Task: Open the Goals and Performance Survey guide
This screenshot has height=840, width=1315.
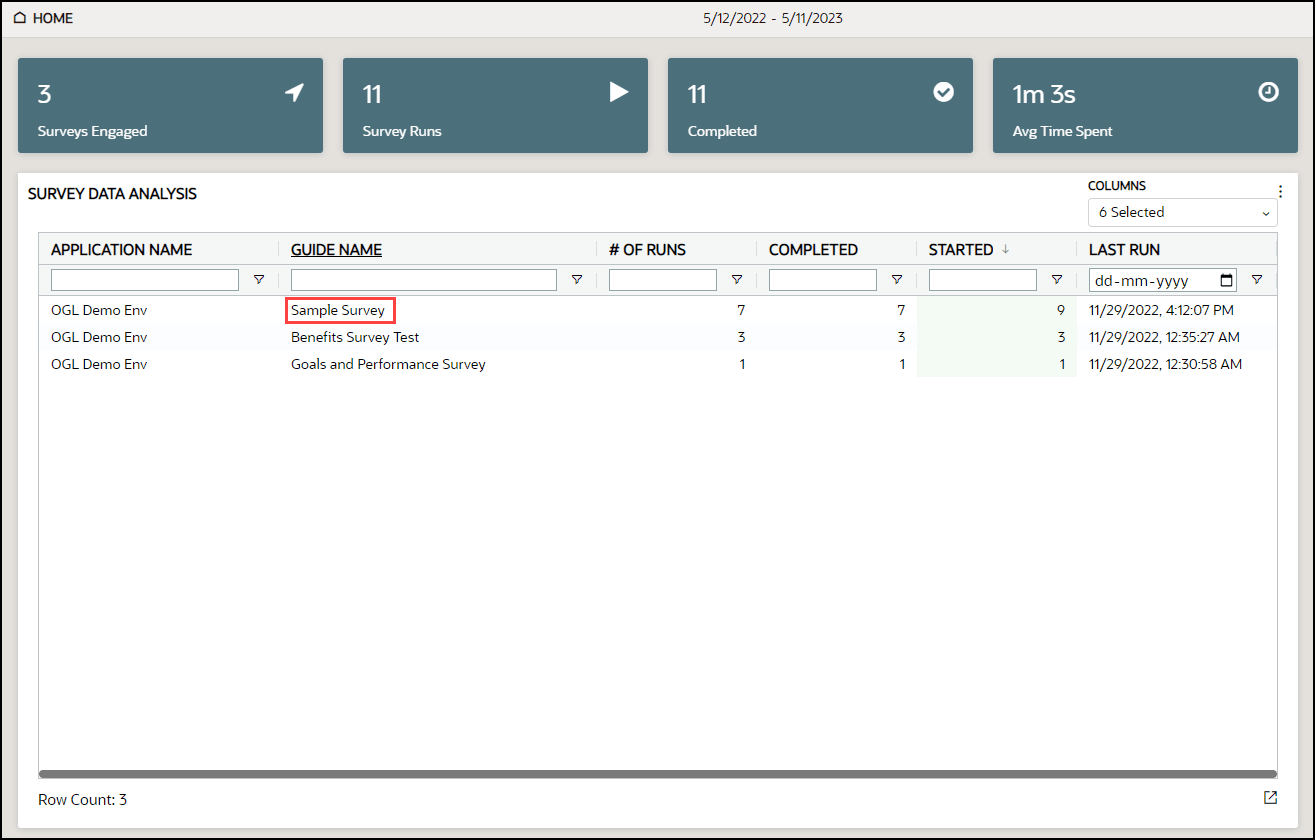Action: pos(388,364)
